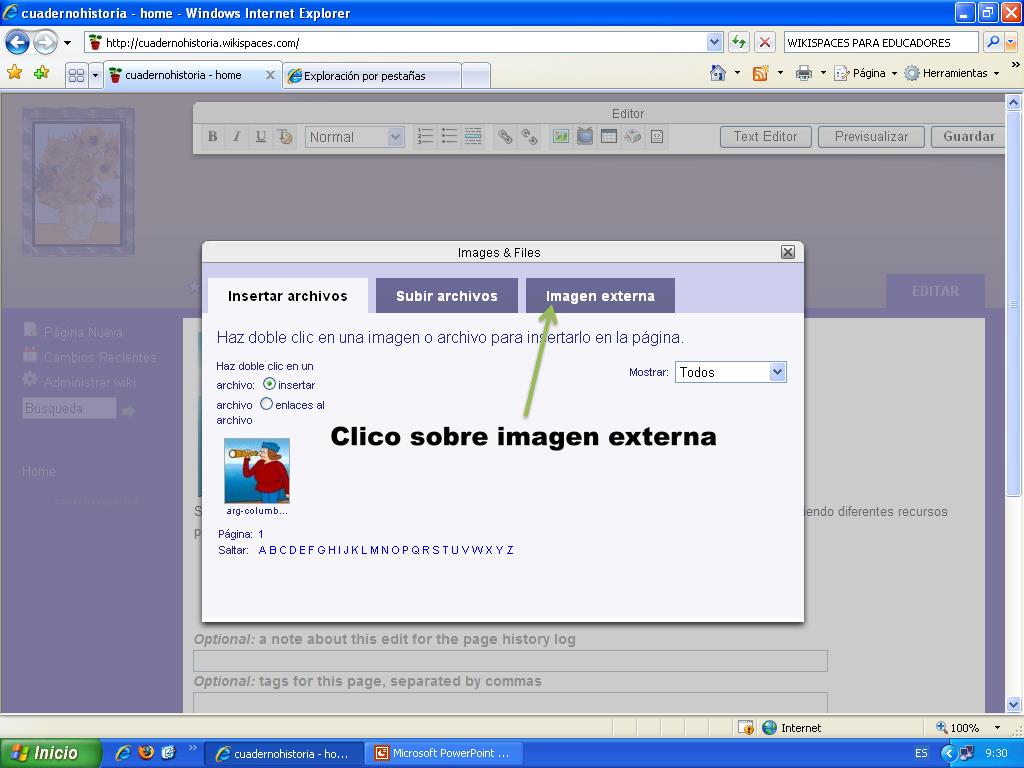Switch to Microsoft PowerPoint taskbar button
This screenshot has height=768, width=1024.
(x=443, y=753)
